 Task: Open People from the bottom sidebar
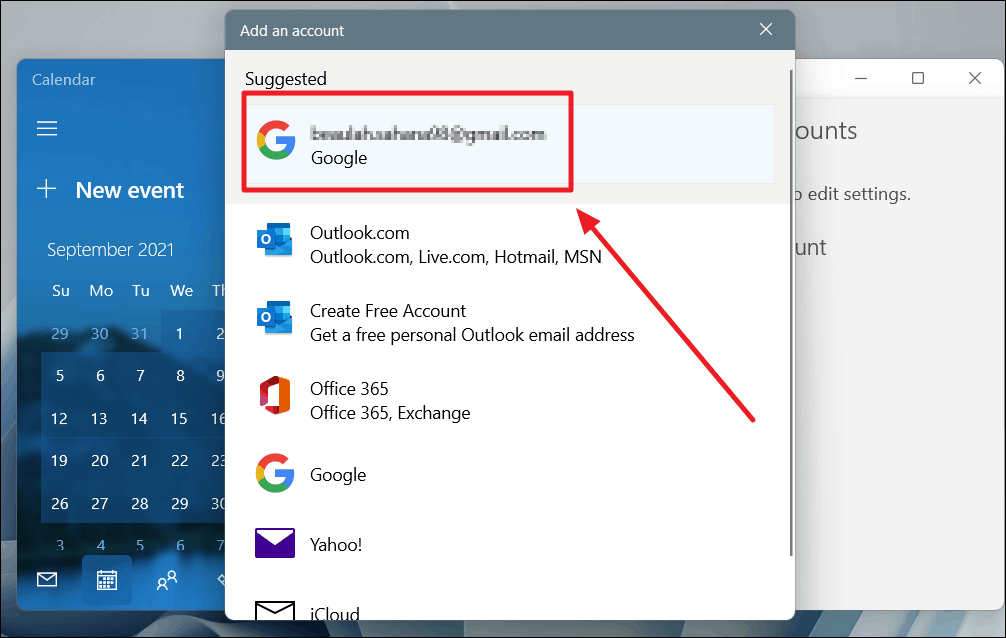[x=167, y=579]
